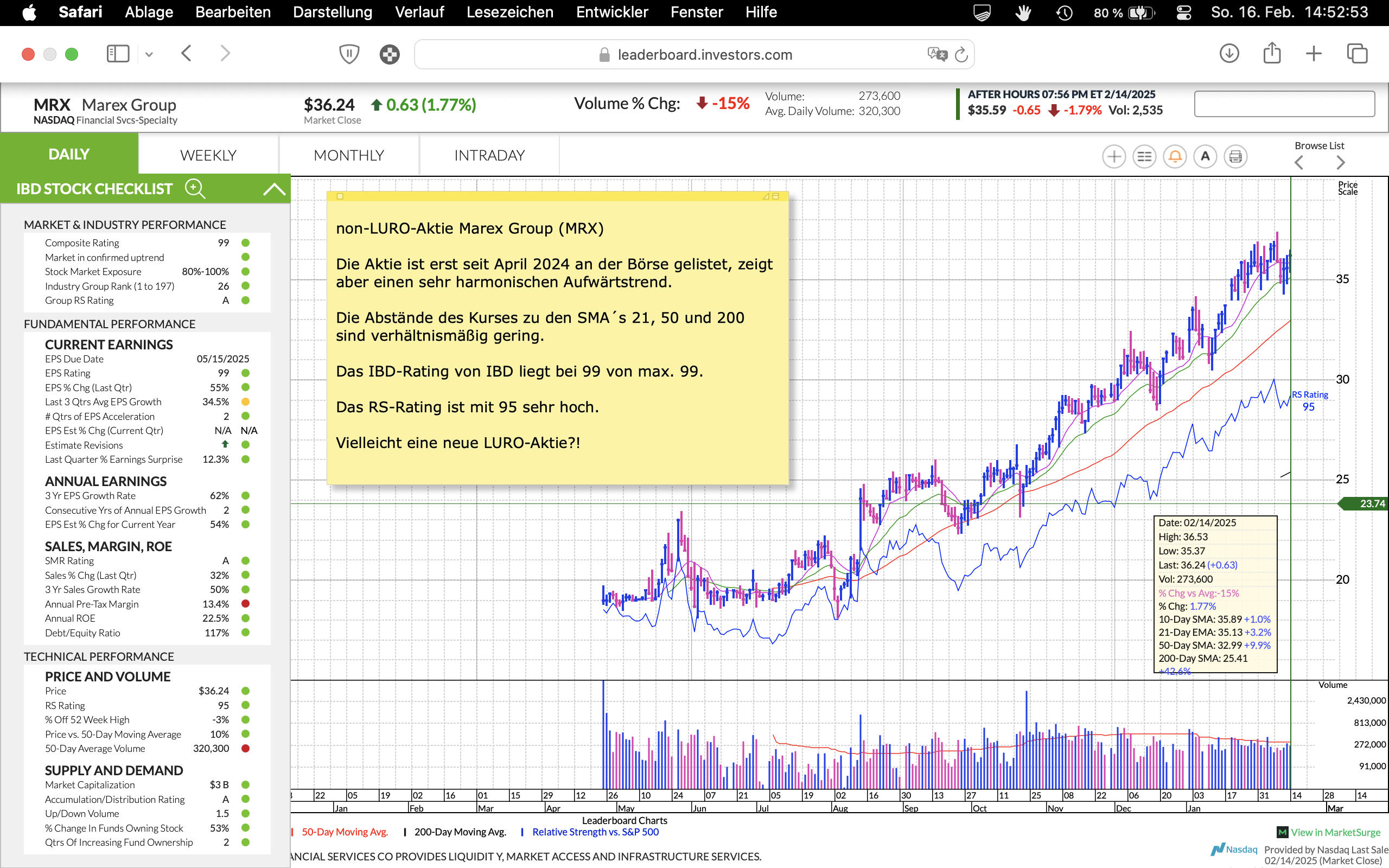Print the chart using printer icon
This screenshot has height=868, width=1389.
pos(1236,156)
